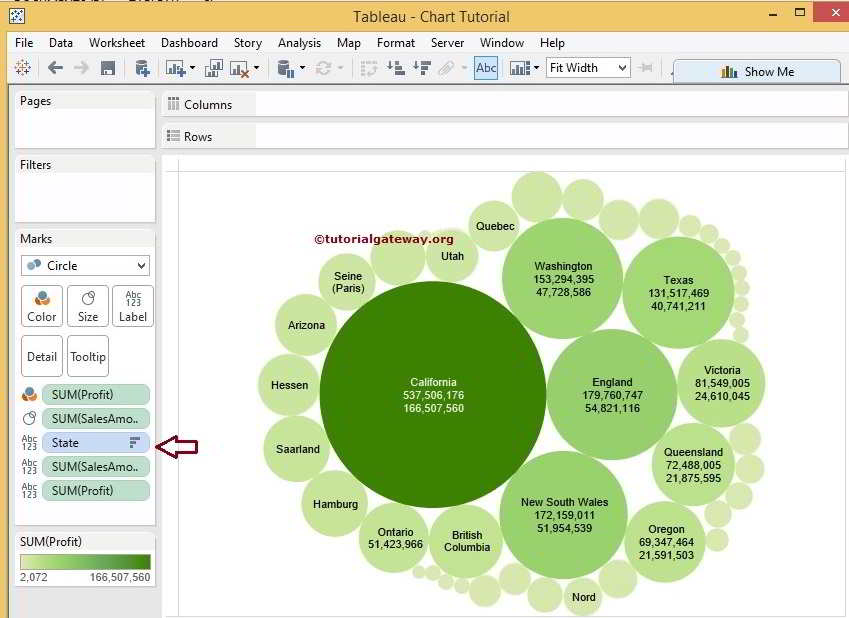Click the Tooltip button in Marks card
The image size is (849, 618).
tap(88, 357)
